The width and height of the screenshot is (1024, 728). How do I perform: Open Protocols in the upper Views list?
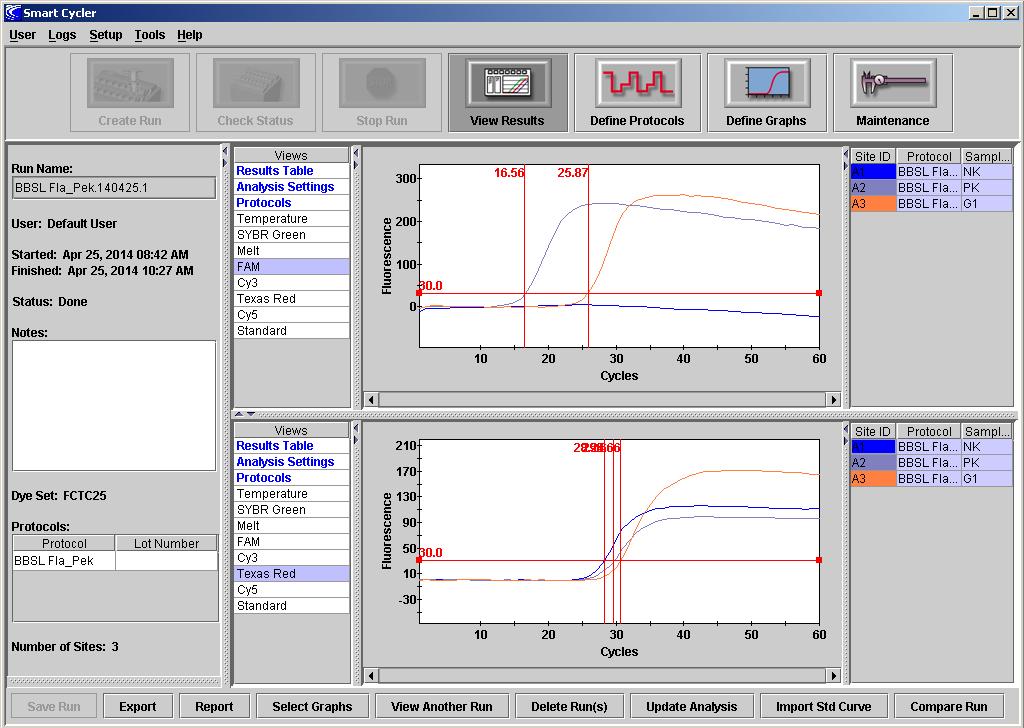tap(291, 203)
